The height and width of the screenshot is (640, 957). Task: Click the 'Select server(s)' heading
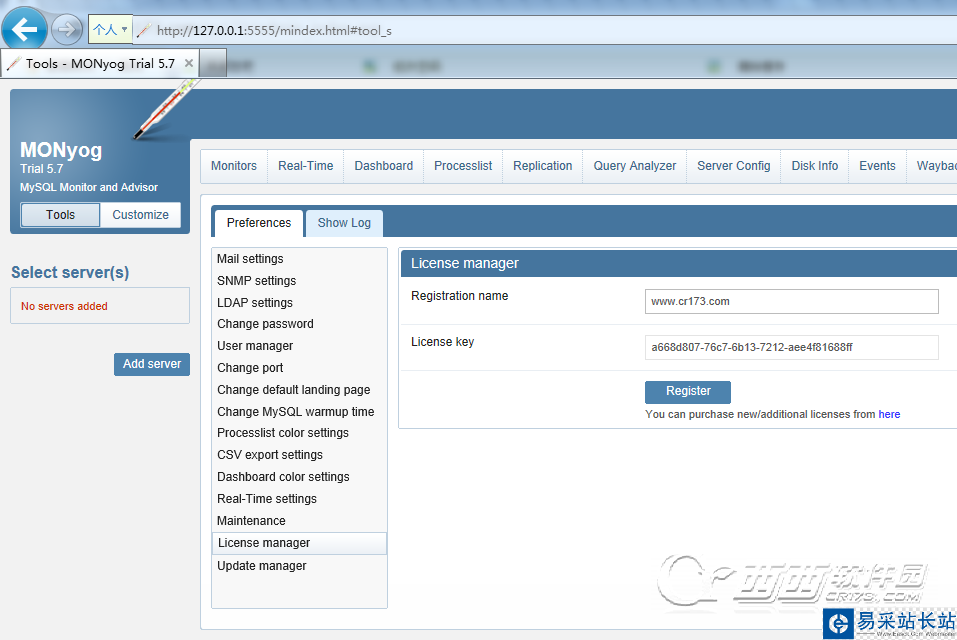point(70,273)
